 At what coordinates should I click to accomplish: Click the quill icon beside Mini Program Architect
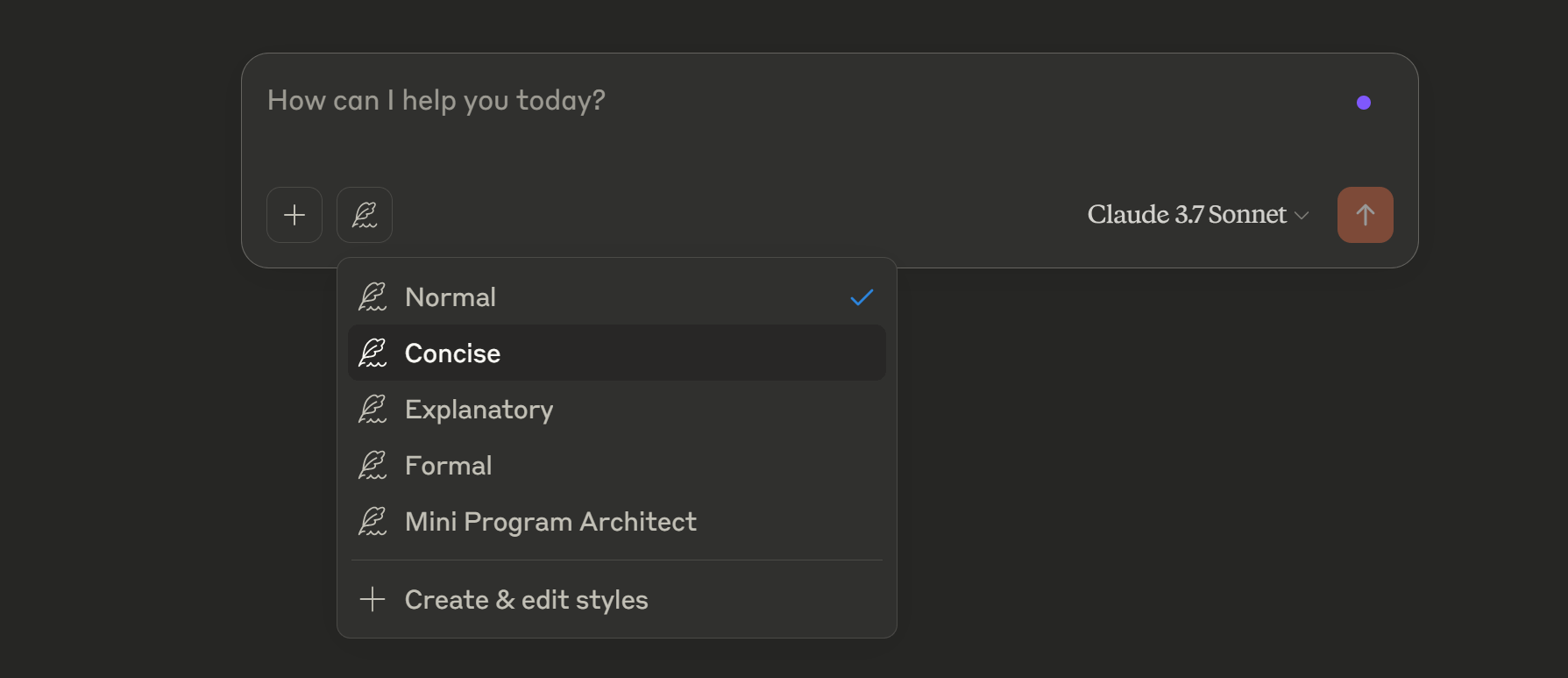click(372, 522)
